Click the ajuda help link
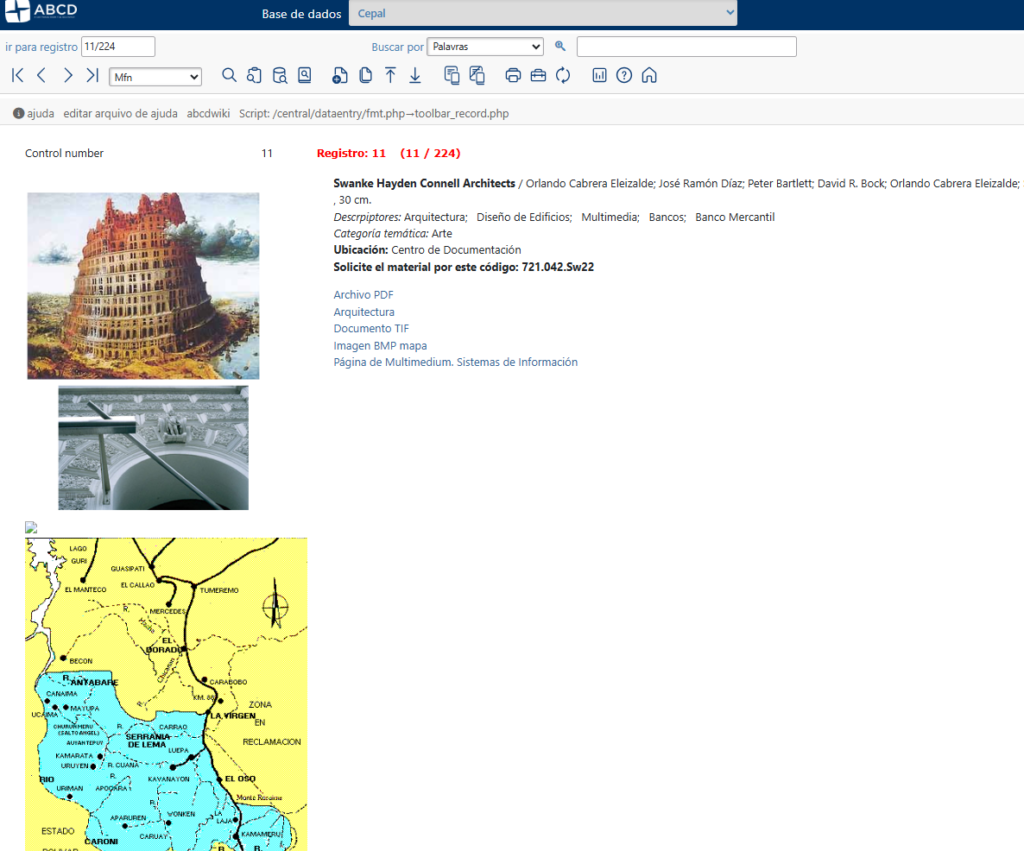1024x851 pixels. 40,114
